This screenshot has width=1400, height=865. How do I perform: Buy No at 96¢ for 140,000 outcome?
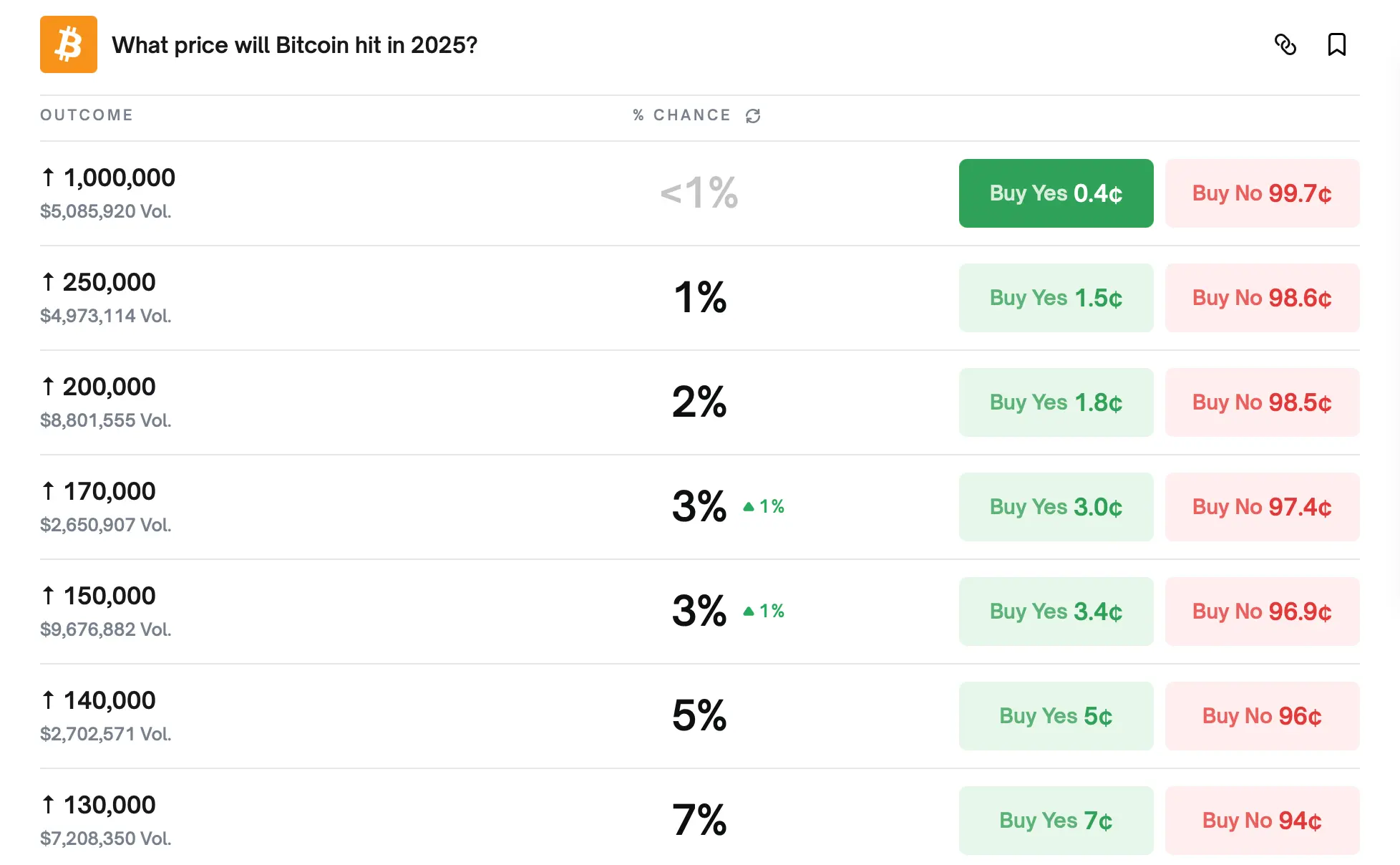1262,715
